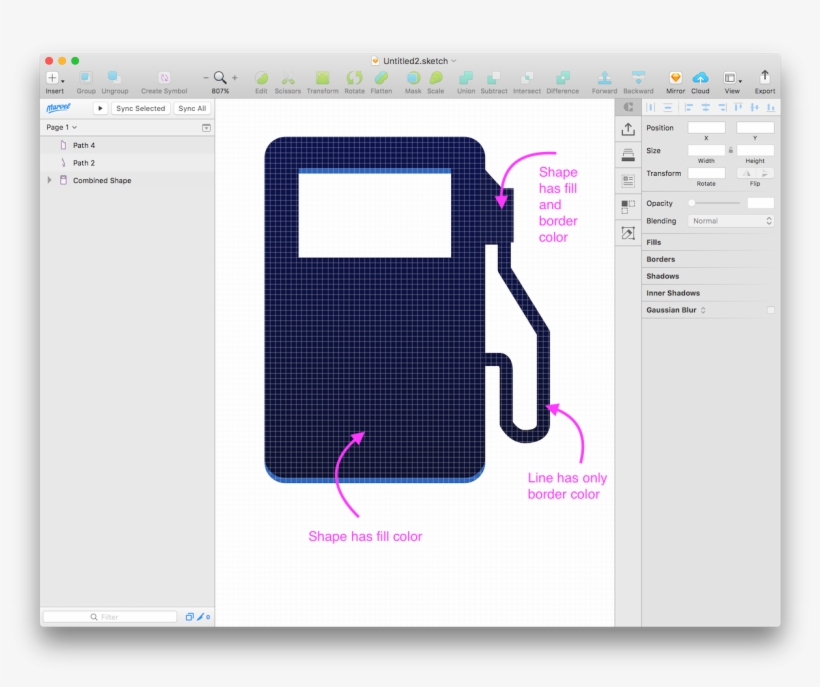Expand the Combined Shape layer

coord(48,180)
